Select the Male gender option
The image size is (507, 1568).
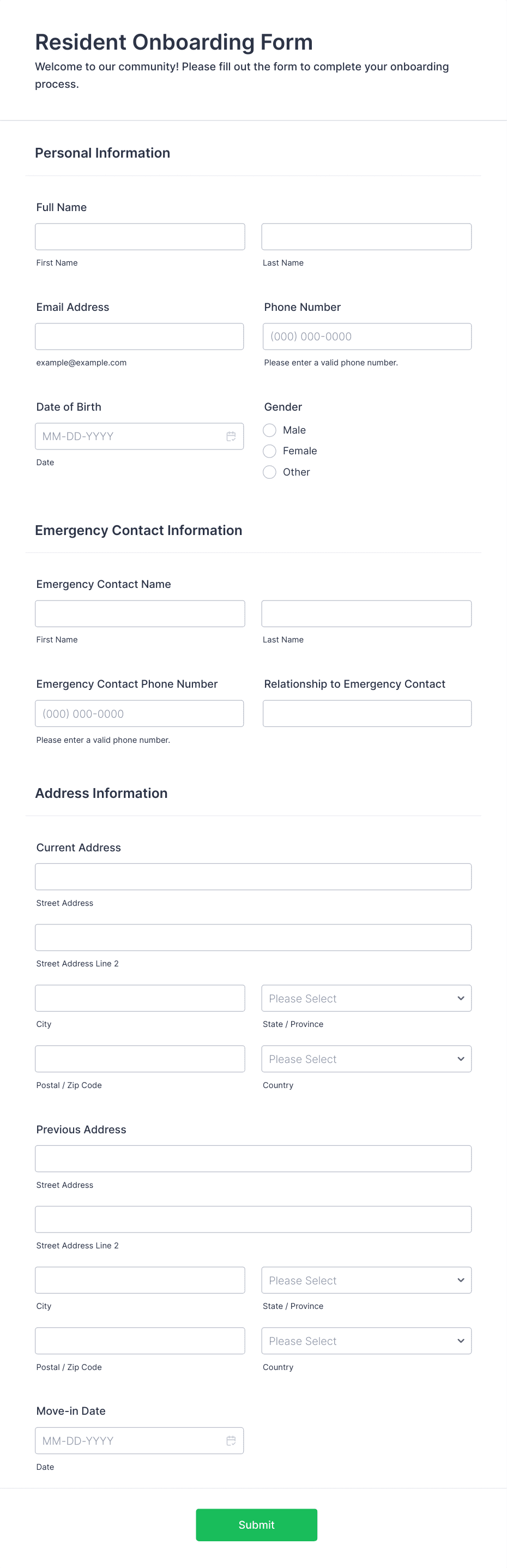[270, 430]
